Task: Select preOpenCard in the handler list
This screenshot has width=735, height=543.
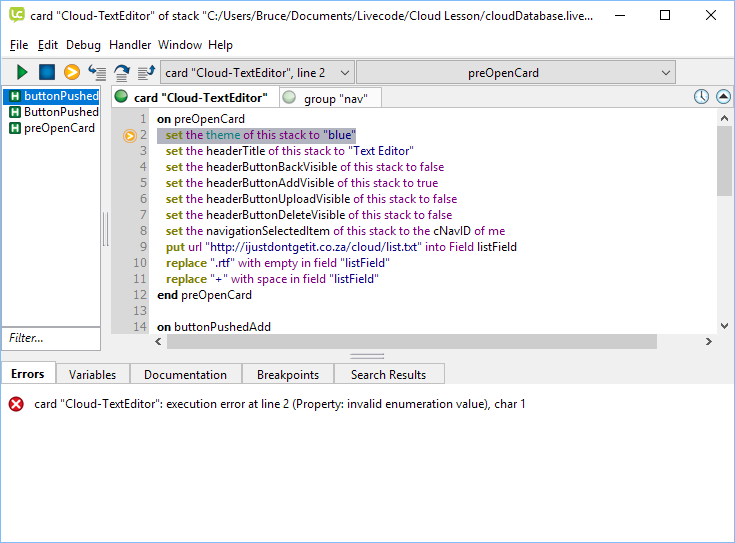Action: pyautogui.click(x=59, y=128)
